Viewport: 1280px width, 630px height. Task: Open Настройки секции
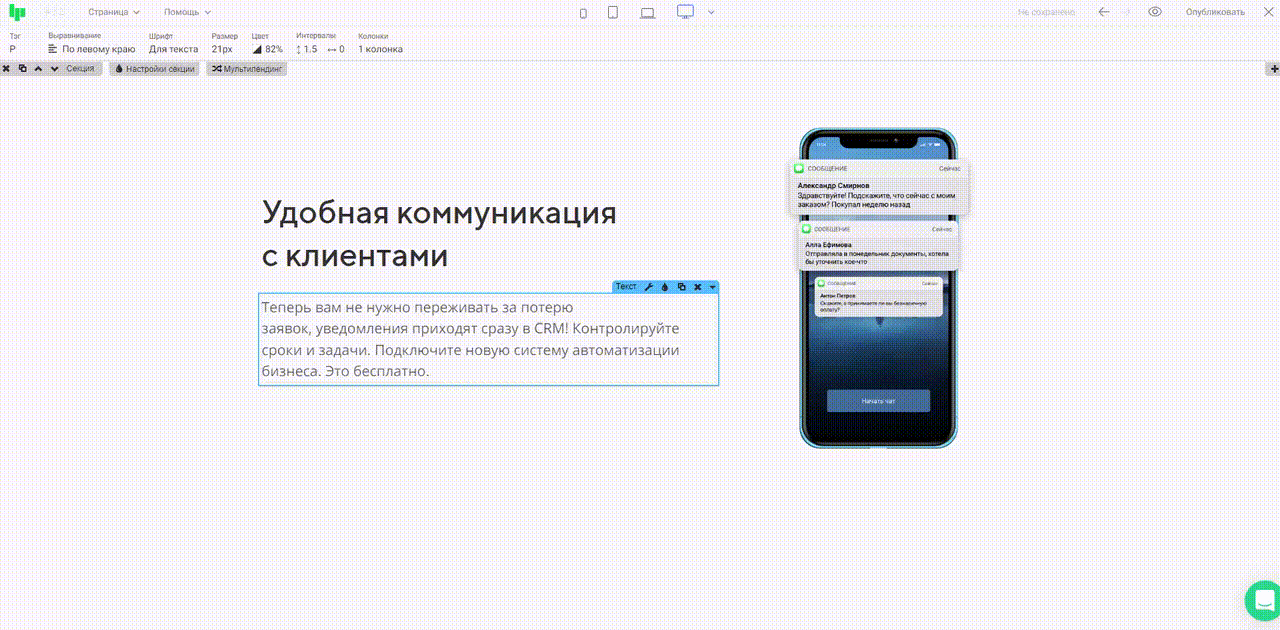[154, 69]
